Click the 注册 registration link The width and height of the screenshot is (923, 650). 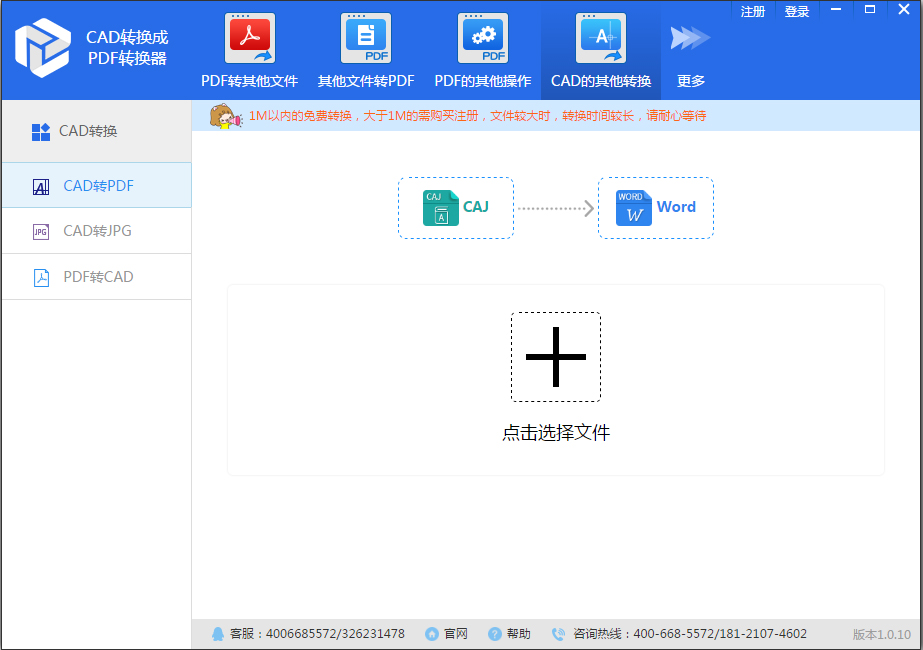752,11
